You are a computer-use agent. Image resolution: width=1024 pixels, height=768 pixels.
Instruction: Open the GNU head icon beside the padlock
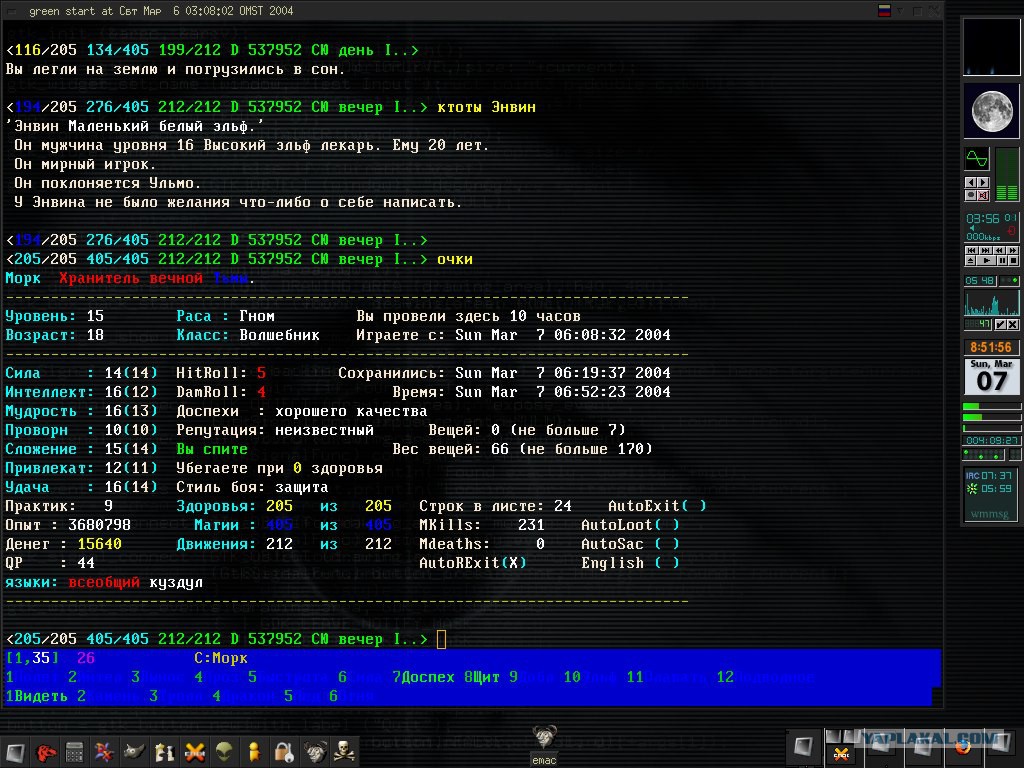tap(315, 752)
